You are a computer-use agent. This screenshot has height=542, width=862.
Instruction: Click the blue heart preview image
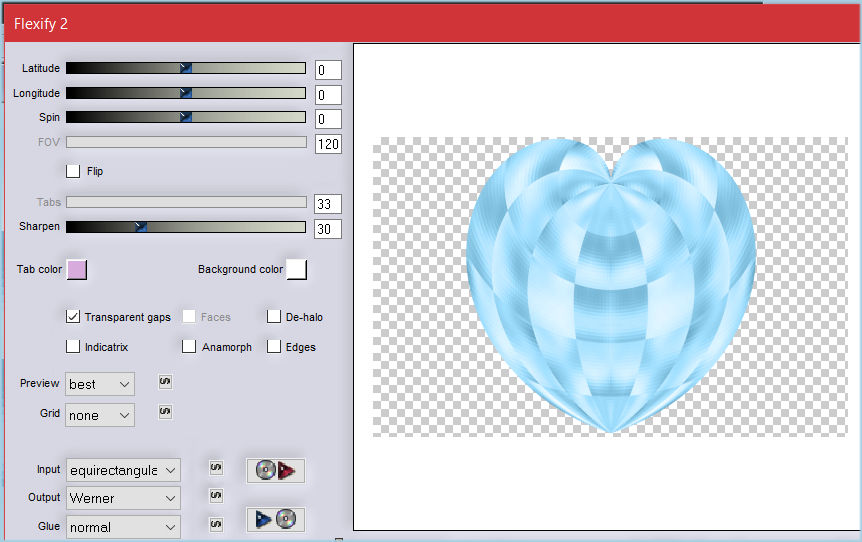611,286
